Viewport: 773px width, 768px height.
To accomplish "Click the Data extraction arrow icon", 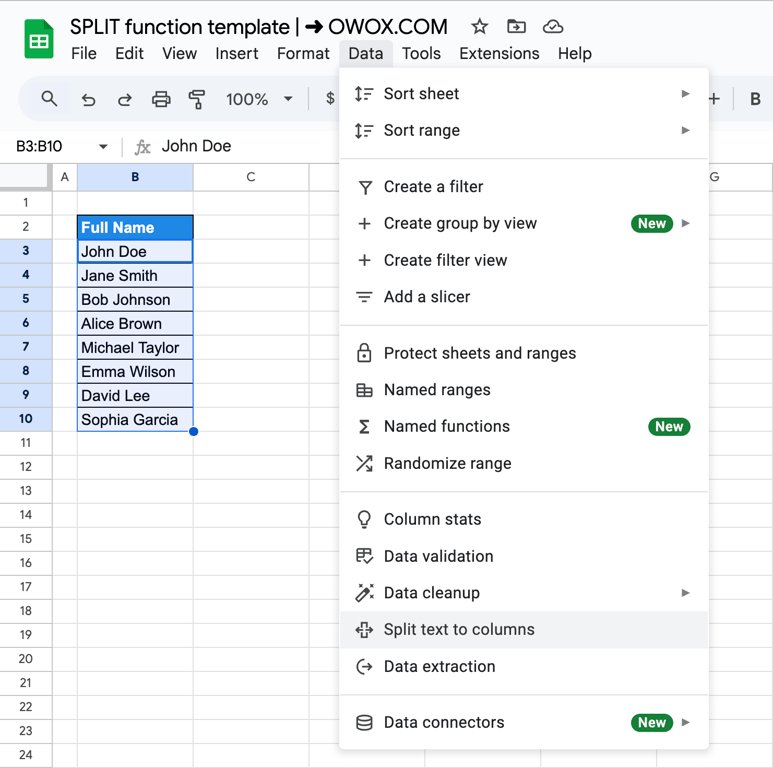I will (364, 666).
